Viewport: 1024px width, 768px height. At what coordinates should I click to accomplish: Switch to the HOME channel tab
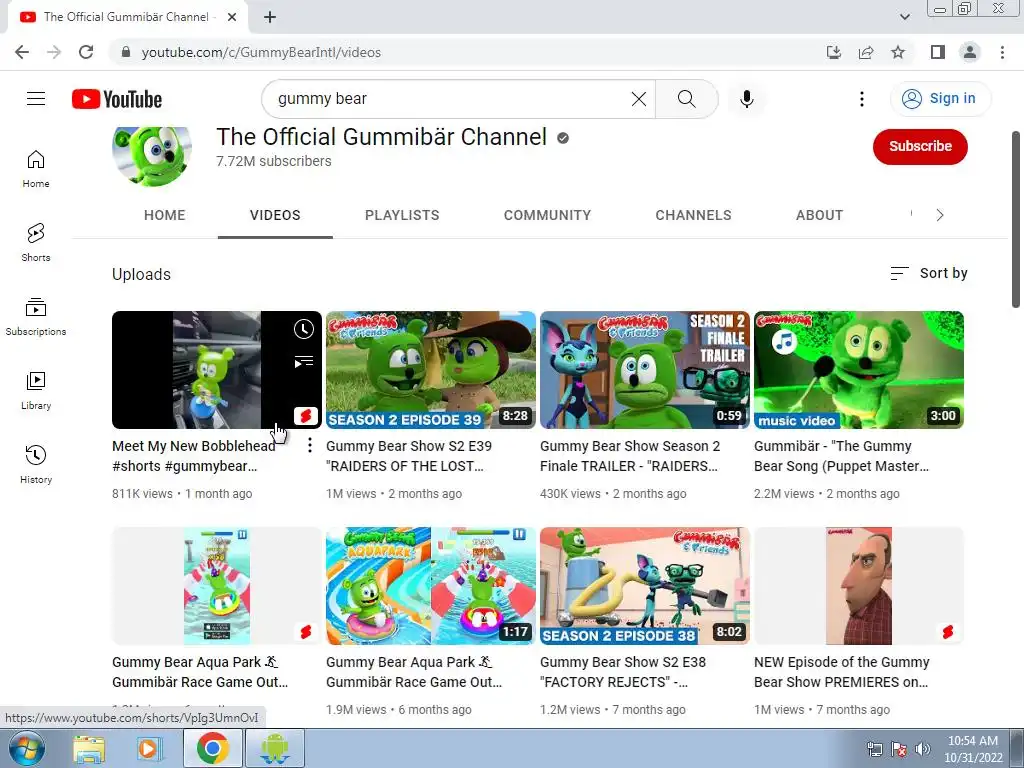[x=165, y=216]
